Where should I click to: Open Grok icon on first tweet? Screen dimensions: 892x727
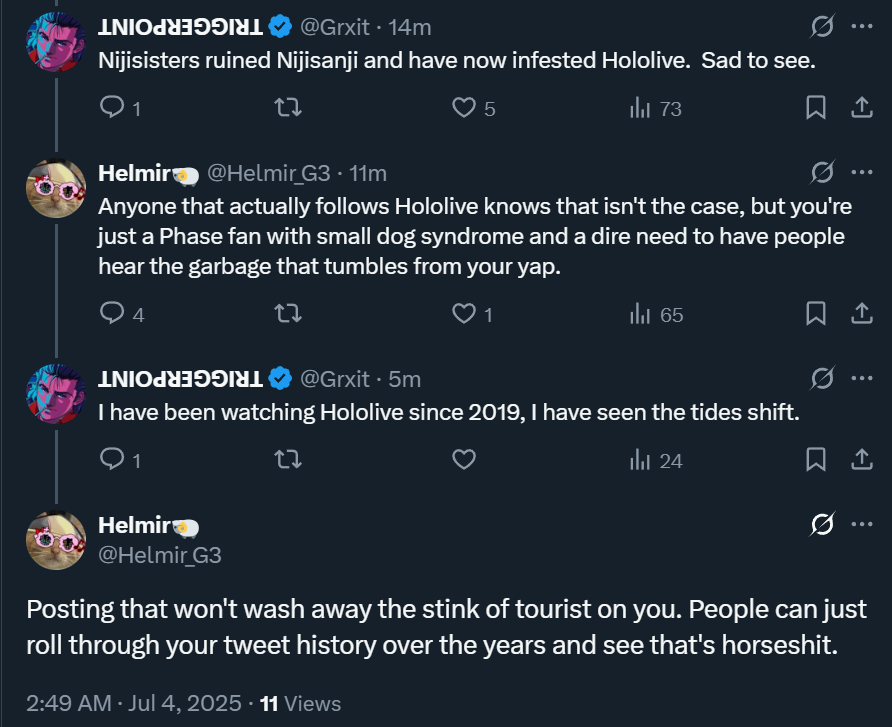click(x=822, y=27)
